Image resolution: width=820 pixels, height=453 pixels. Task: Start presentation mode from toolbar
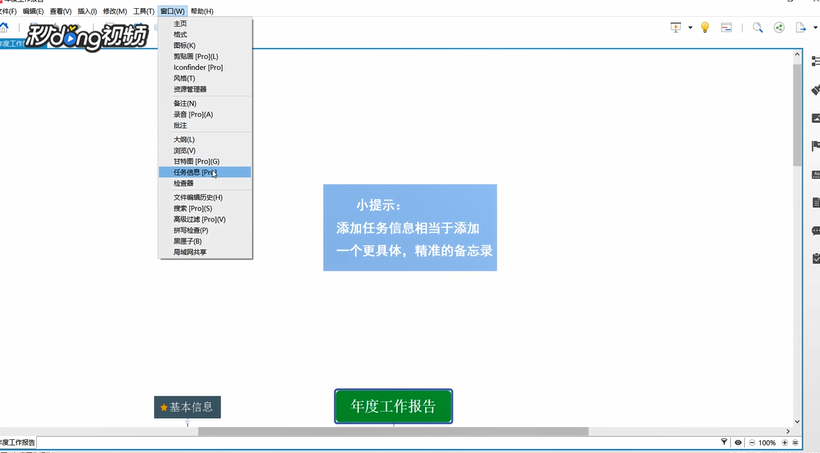pyautogui.click(x=676, y=28)
